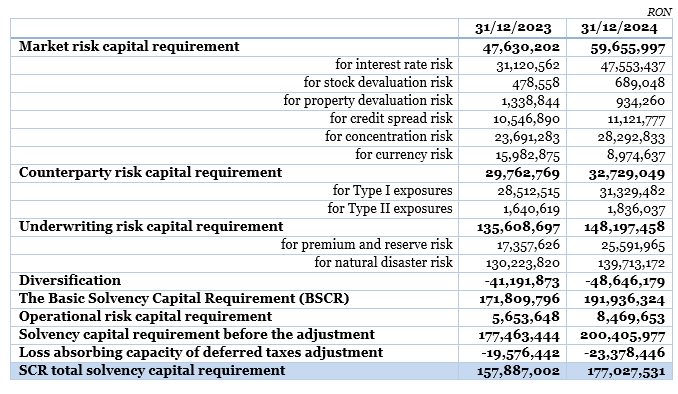The image size is (678, 394).
Task: Select the interest rate risk 2023 value 31,120,562
Action: [x=528, y=65]
